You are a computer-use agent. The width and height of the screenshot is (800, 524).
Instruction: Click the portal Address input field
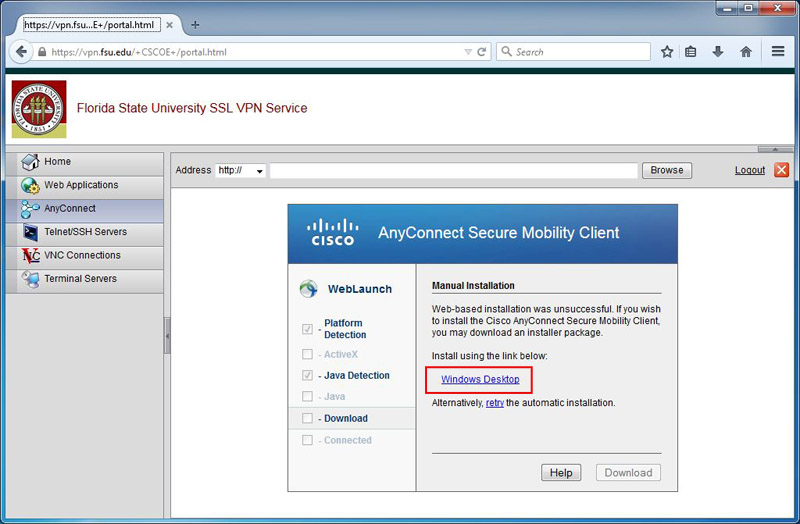[x=454, y=170]
